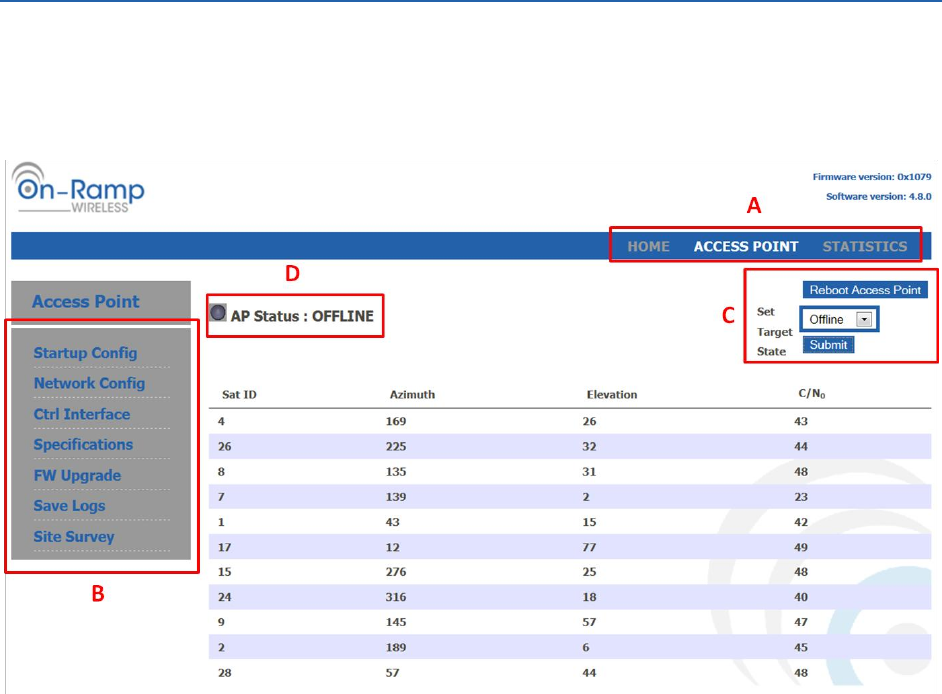Click the Set Target State label
942x694 pixels.
click(774, 332)
